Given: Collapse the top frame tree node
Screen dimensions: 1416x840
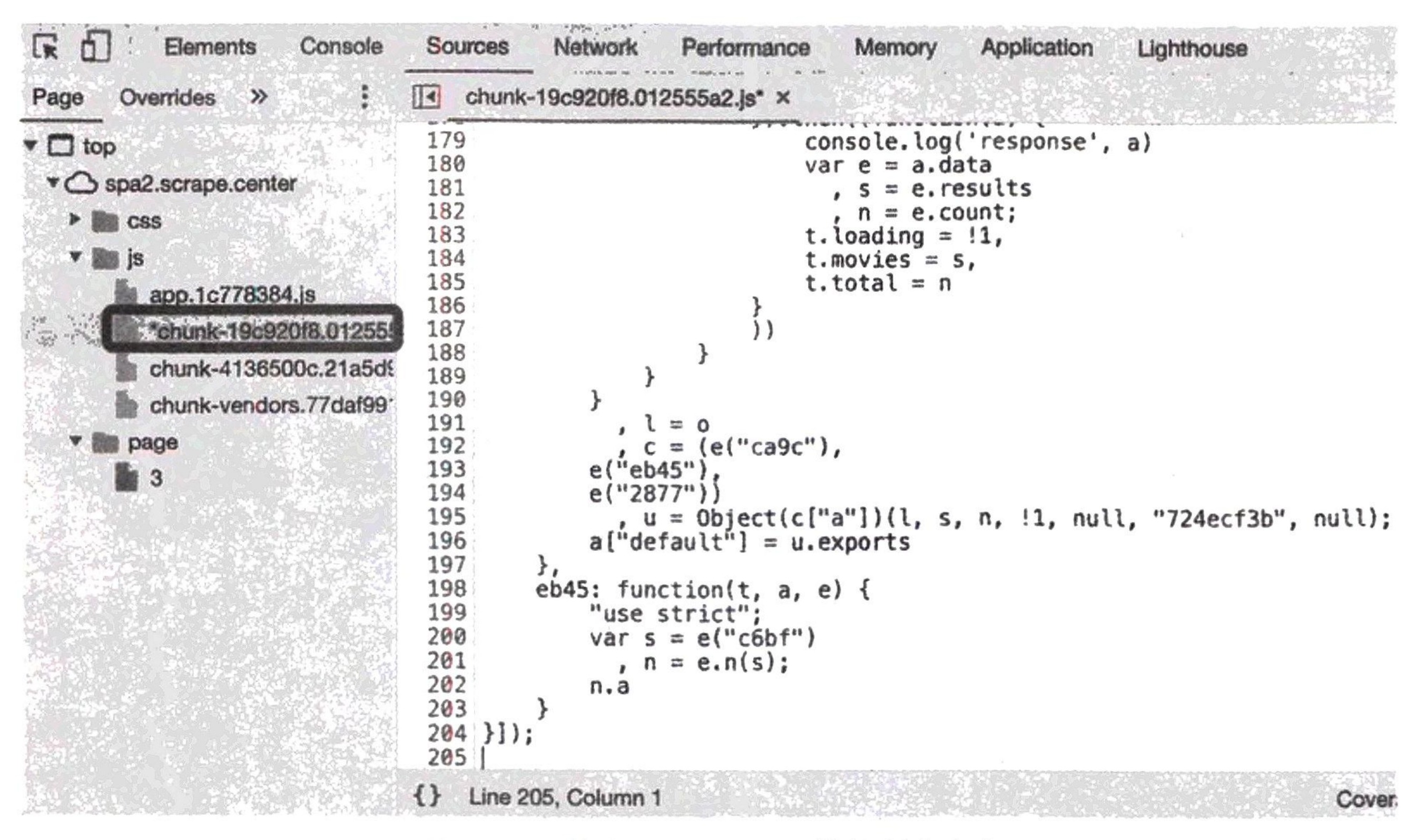Looking at the screenshot, I should [31, 145].
